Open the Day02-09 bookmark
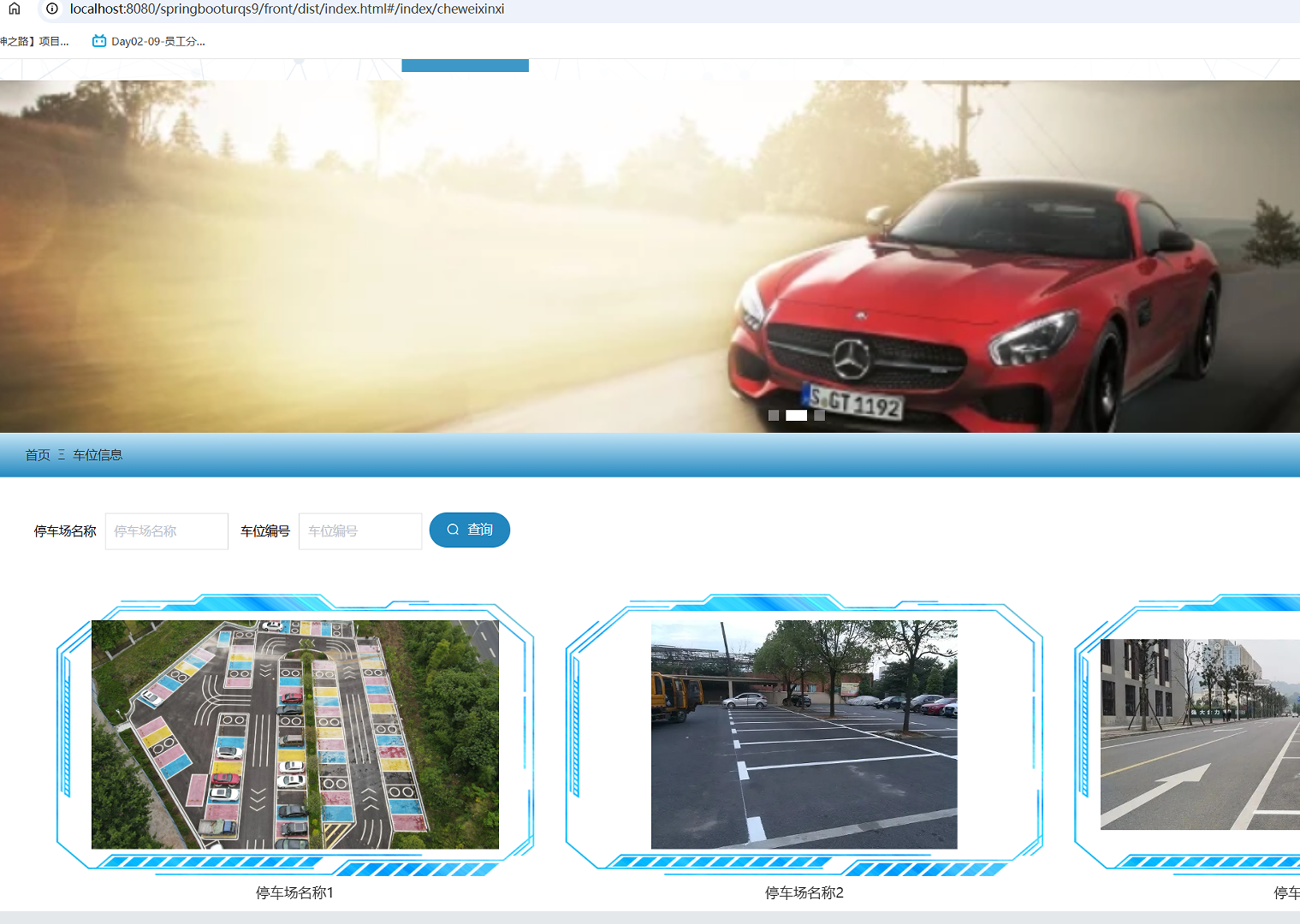Image resolution: width=1300 pixels, height=924 pixels. (149, 41)
